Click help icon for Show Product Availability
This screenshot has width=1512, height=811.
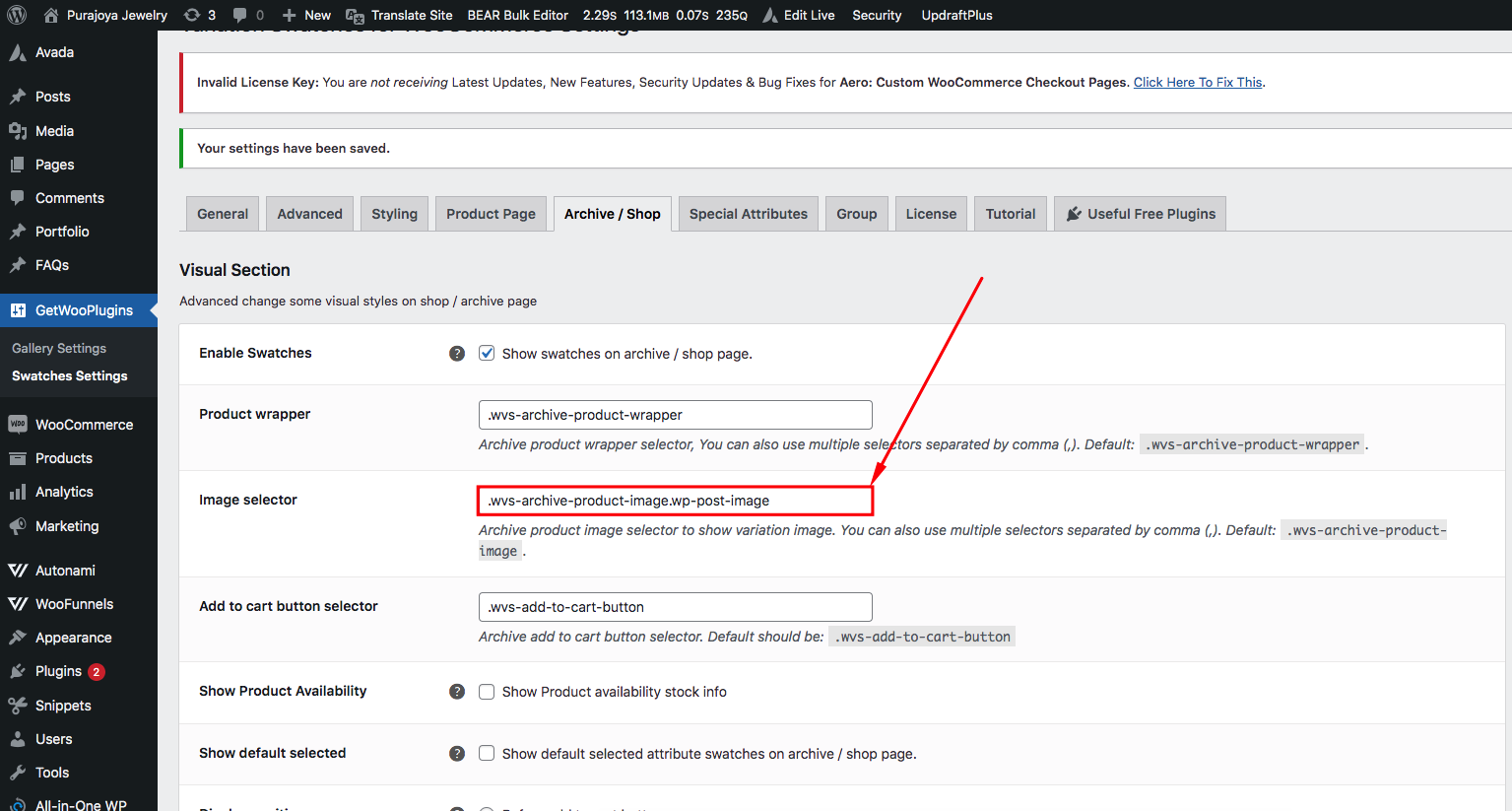[457, 691]
